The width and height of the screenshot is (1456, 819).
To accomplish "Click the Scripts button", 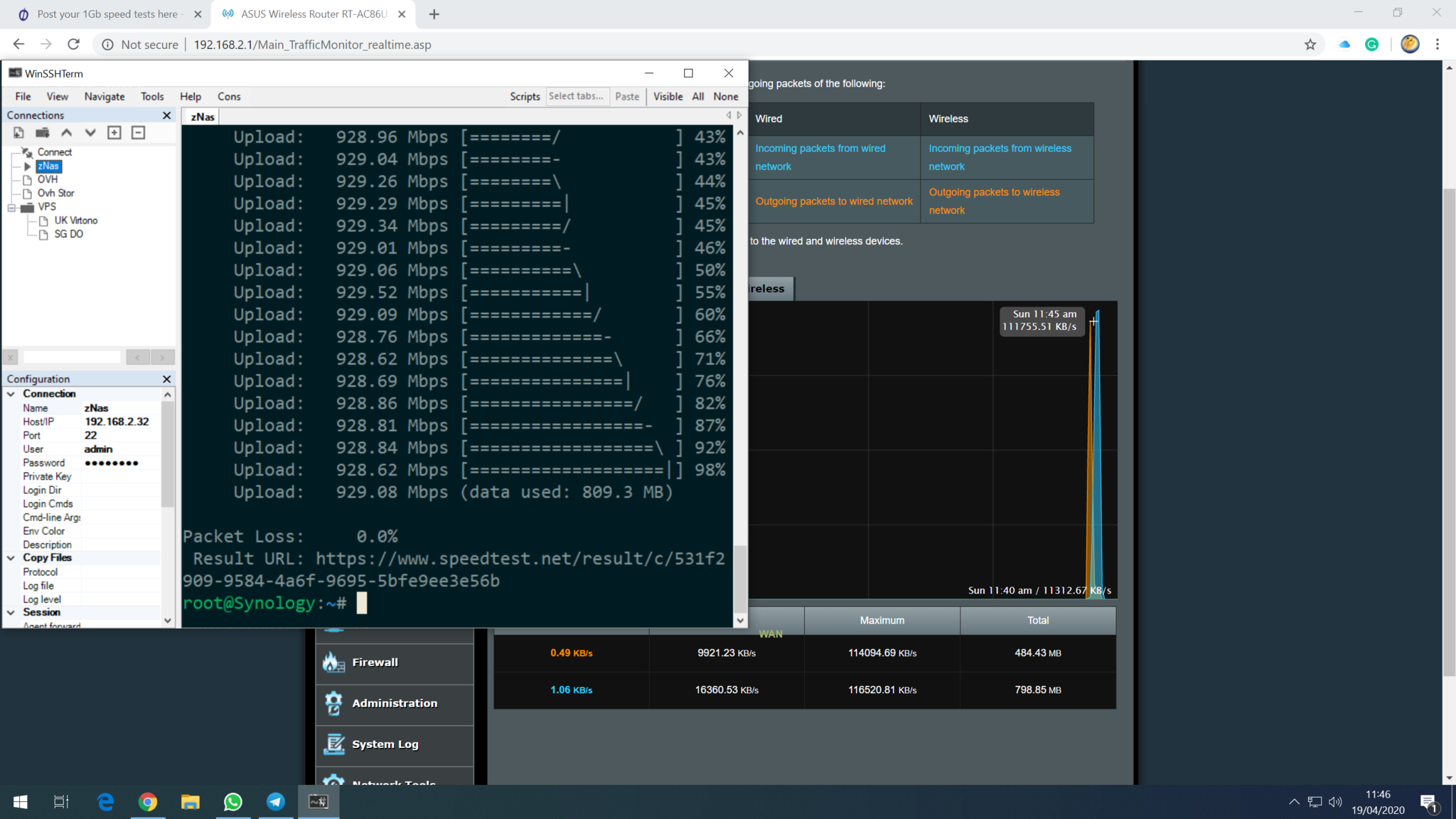I will 525,97.
